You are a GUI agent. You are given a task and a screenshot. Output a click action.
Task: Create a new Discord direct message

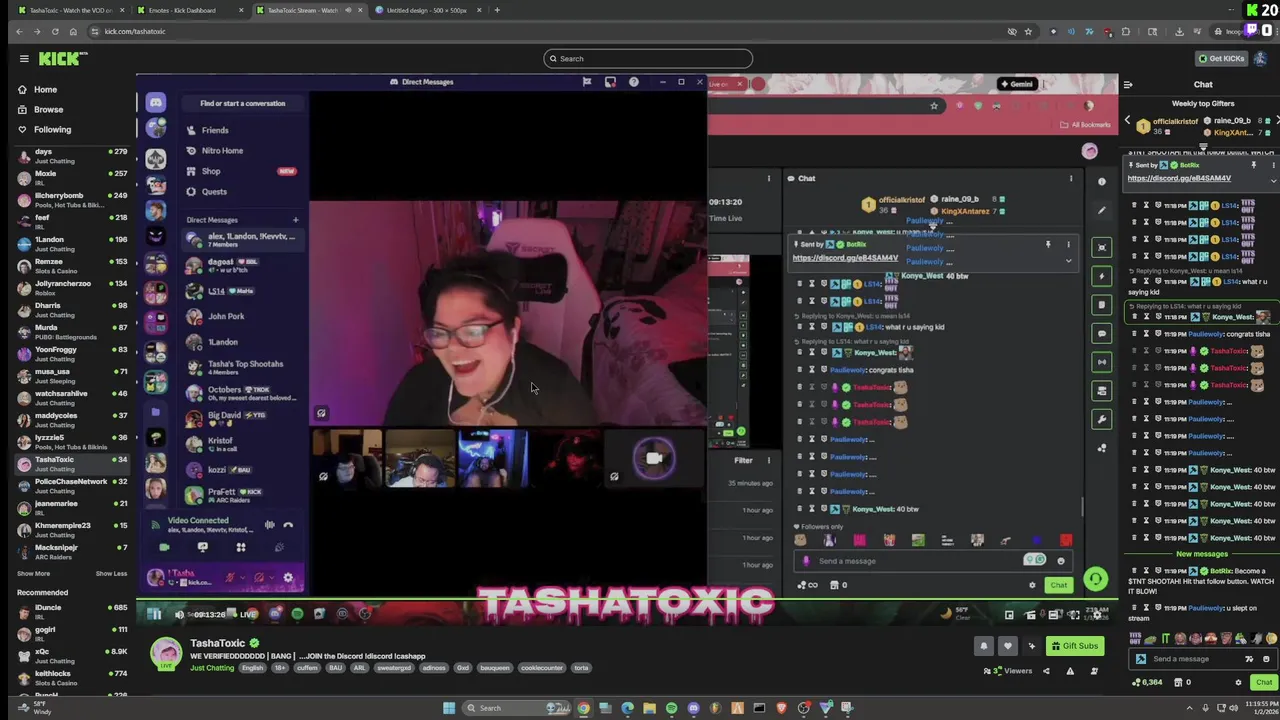click(295, 220)
